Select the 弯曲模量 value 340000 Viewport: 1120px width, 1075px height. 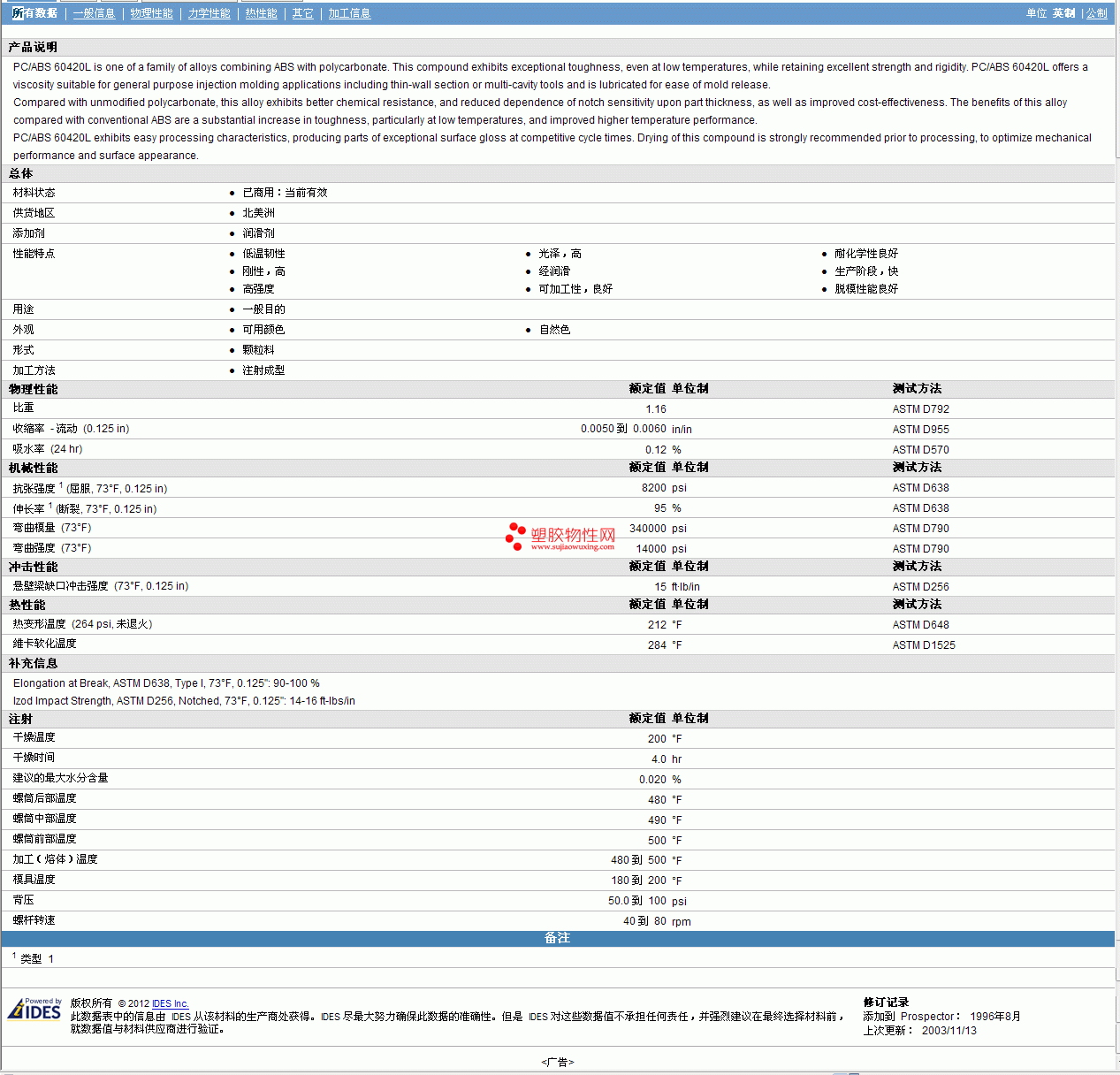point(648,529)
